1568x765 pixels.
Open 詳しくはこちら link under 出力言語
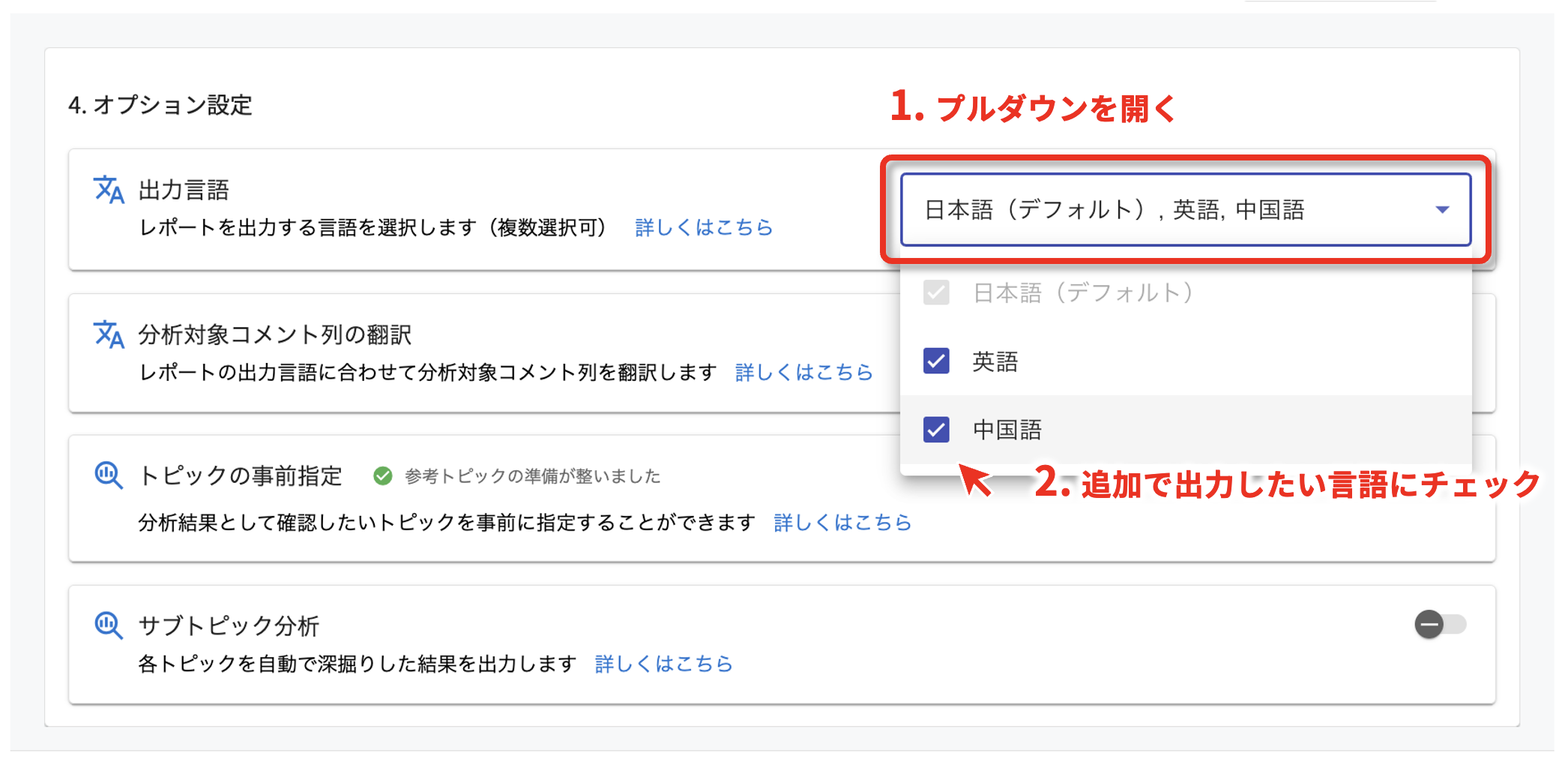tap(703, 228)
